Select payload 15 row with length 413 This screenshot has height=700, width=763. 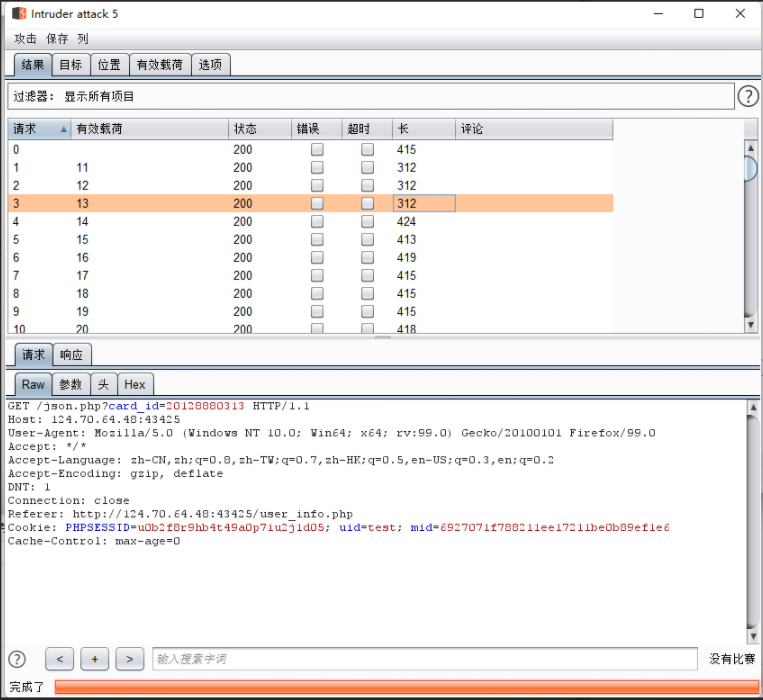[310, 239]
